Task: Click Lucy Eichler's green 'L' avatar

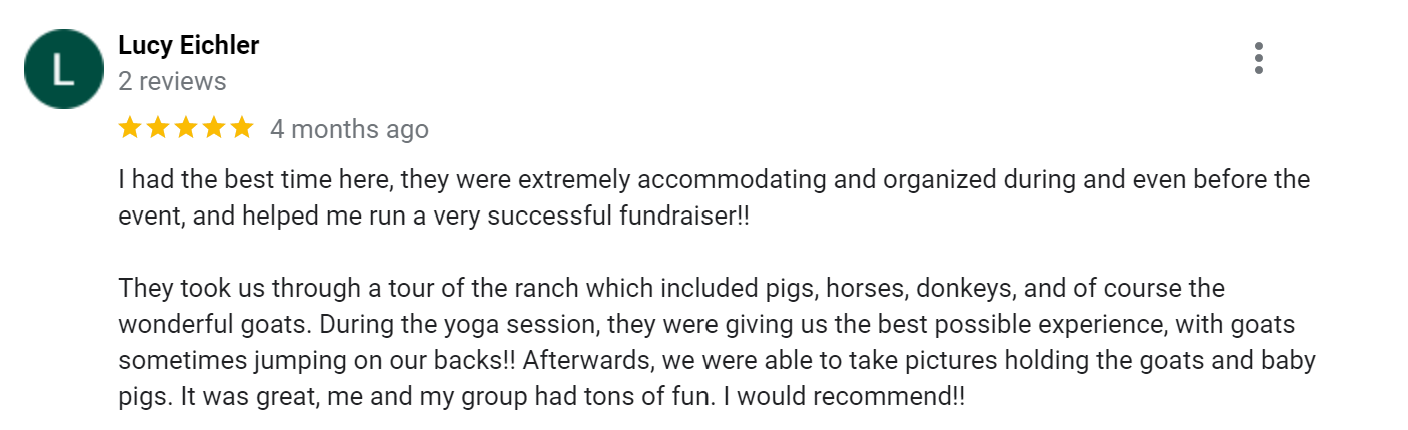Action: click(x=64, y=69)
